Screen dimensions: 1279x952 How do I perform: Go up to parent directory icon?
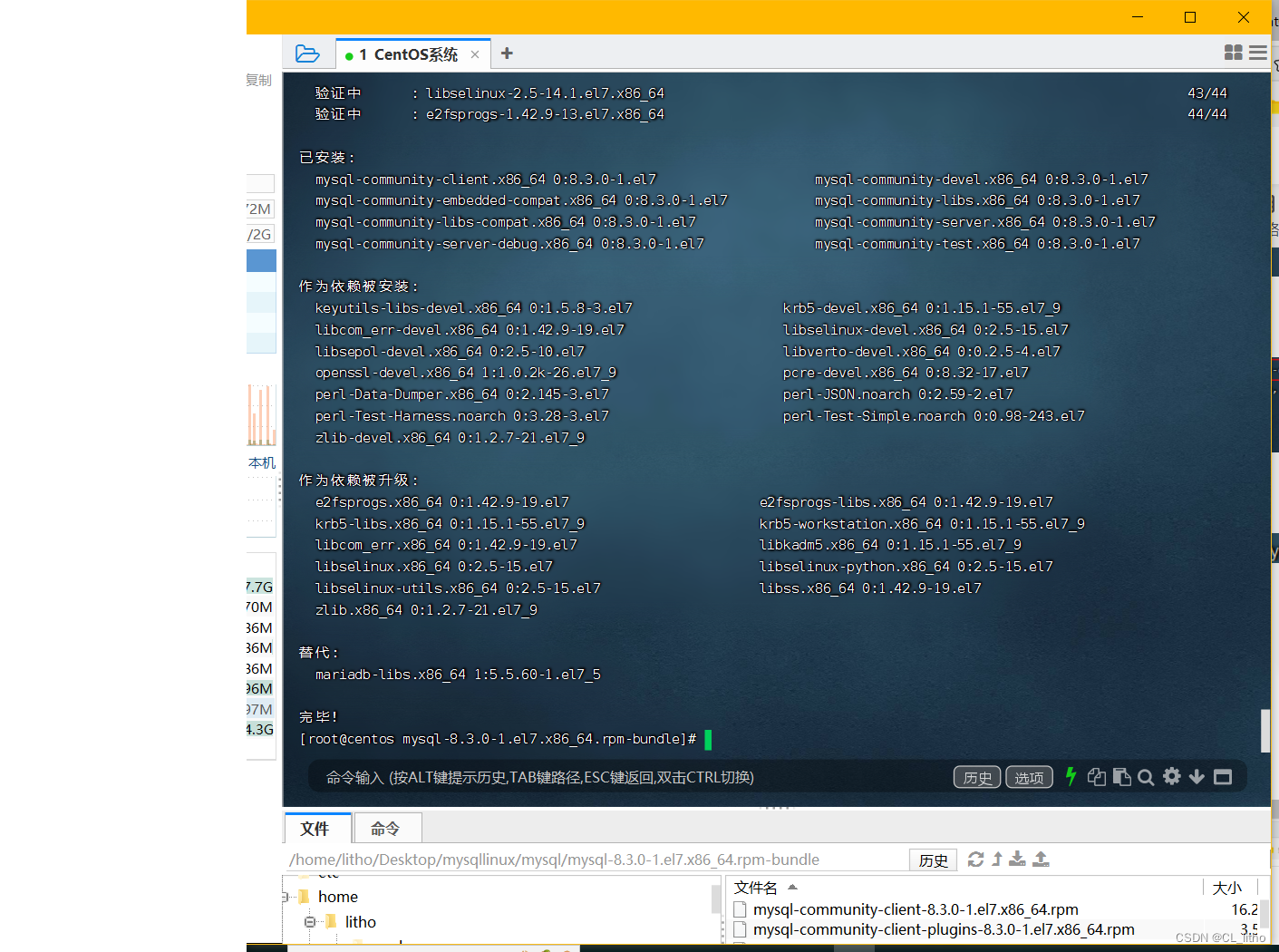(997, 859)
